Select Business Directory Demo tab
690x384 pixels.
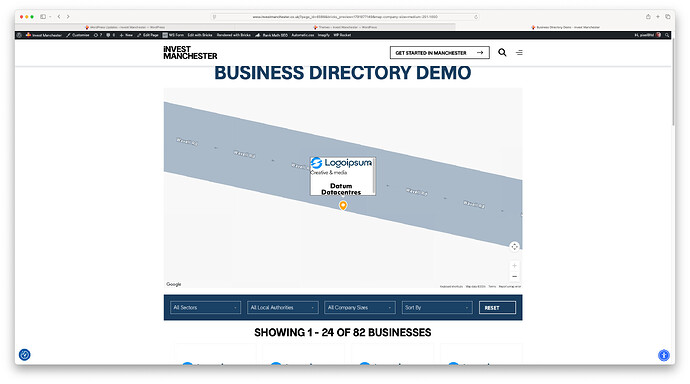point(565,27)
